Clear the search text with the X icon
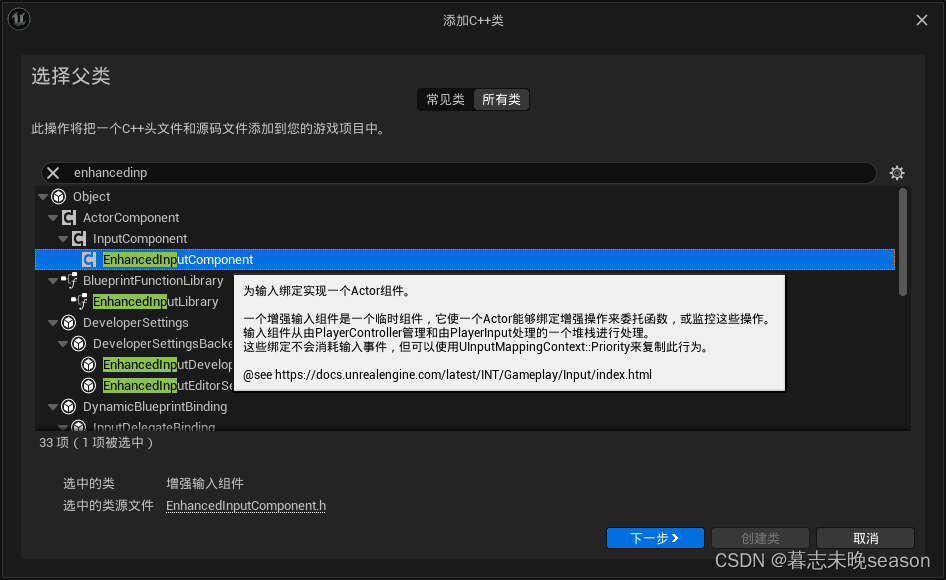 click(x=53, y=173)
